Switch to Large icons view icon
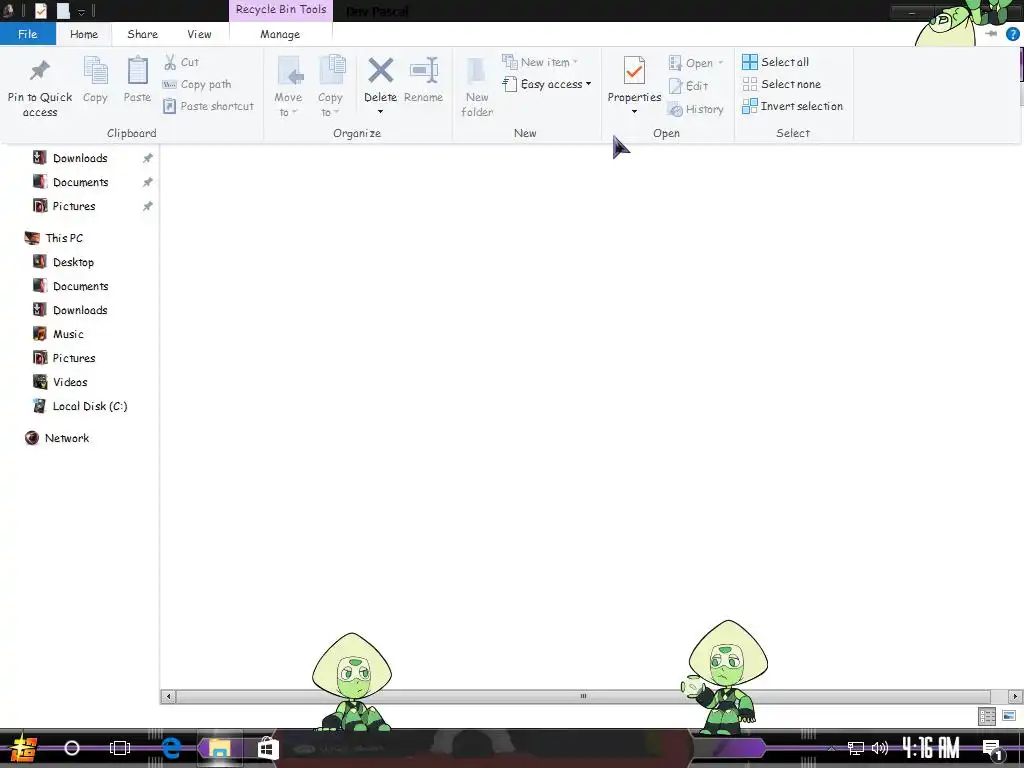This screenshot has width=1024, height=768. pyautogui.click(x=1008, y=716)
